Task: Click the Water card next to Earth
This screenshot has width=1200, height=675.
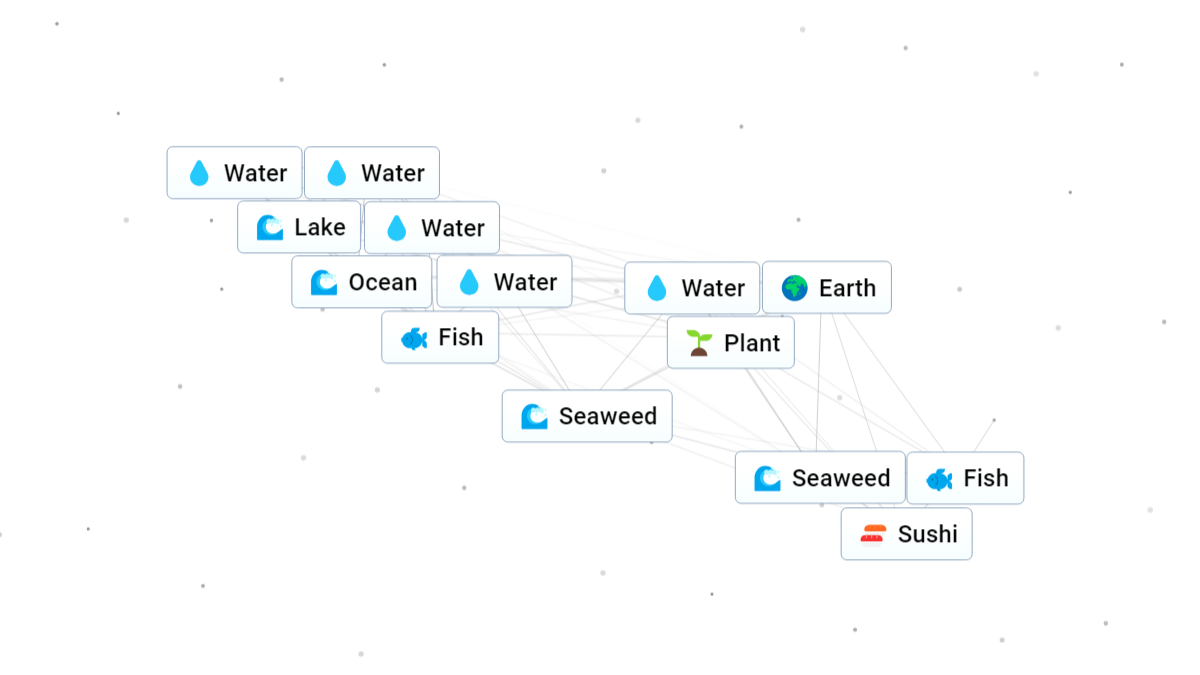Action: [x=691, y=288]
